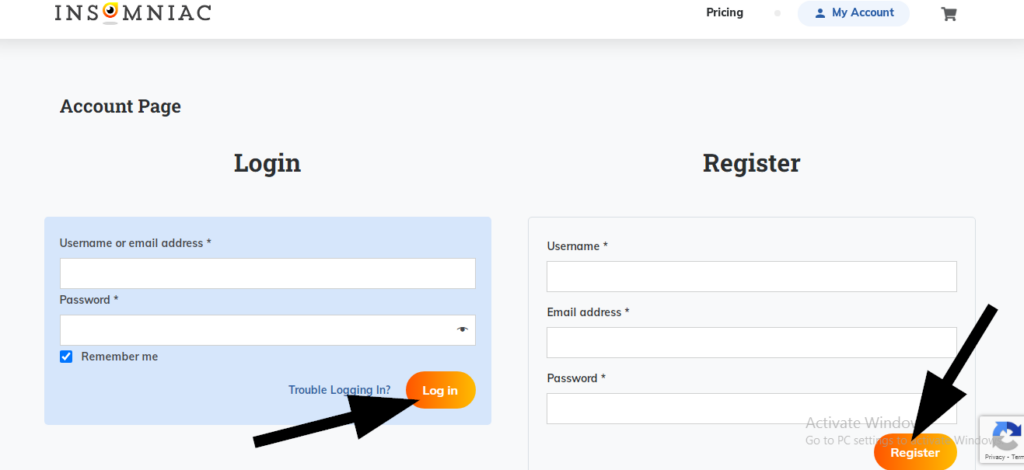Image resolution: width=1024 pixels, height=470 pixels.
Task: Click the orange Log in button
Action: tap(441, 390)
